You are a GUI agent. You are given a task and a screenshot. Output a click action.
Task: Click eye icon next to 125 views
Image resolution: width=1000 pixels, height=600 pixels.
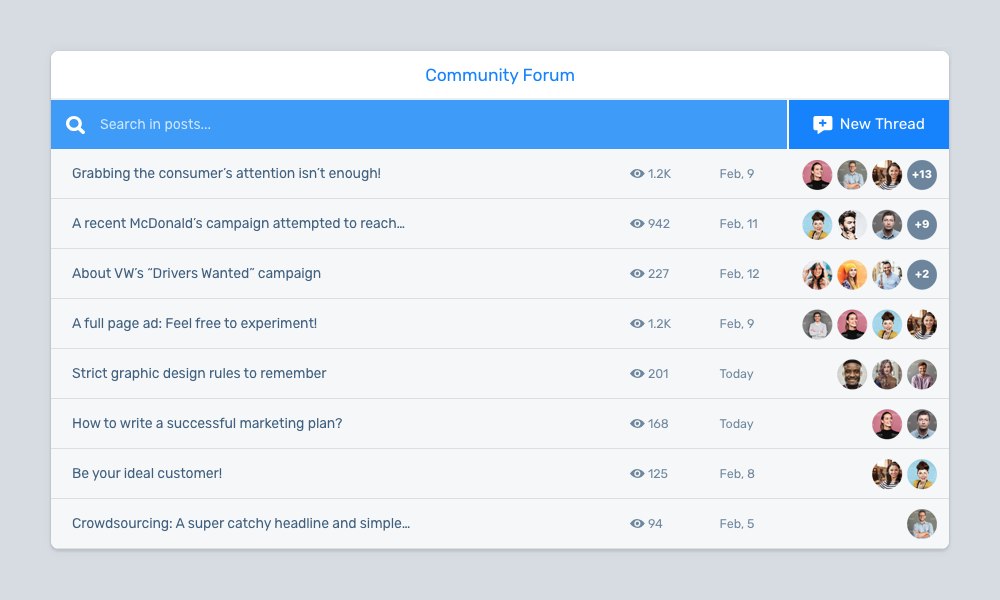click(637, 474)
